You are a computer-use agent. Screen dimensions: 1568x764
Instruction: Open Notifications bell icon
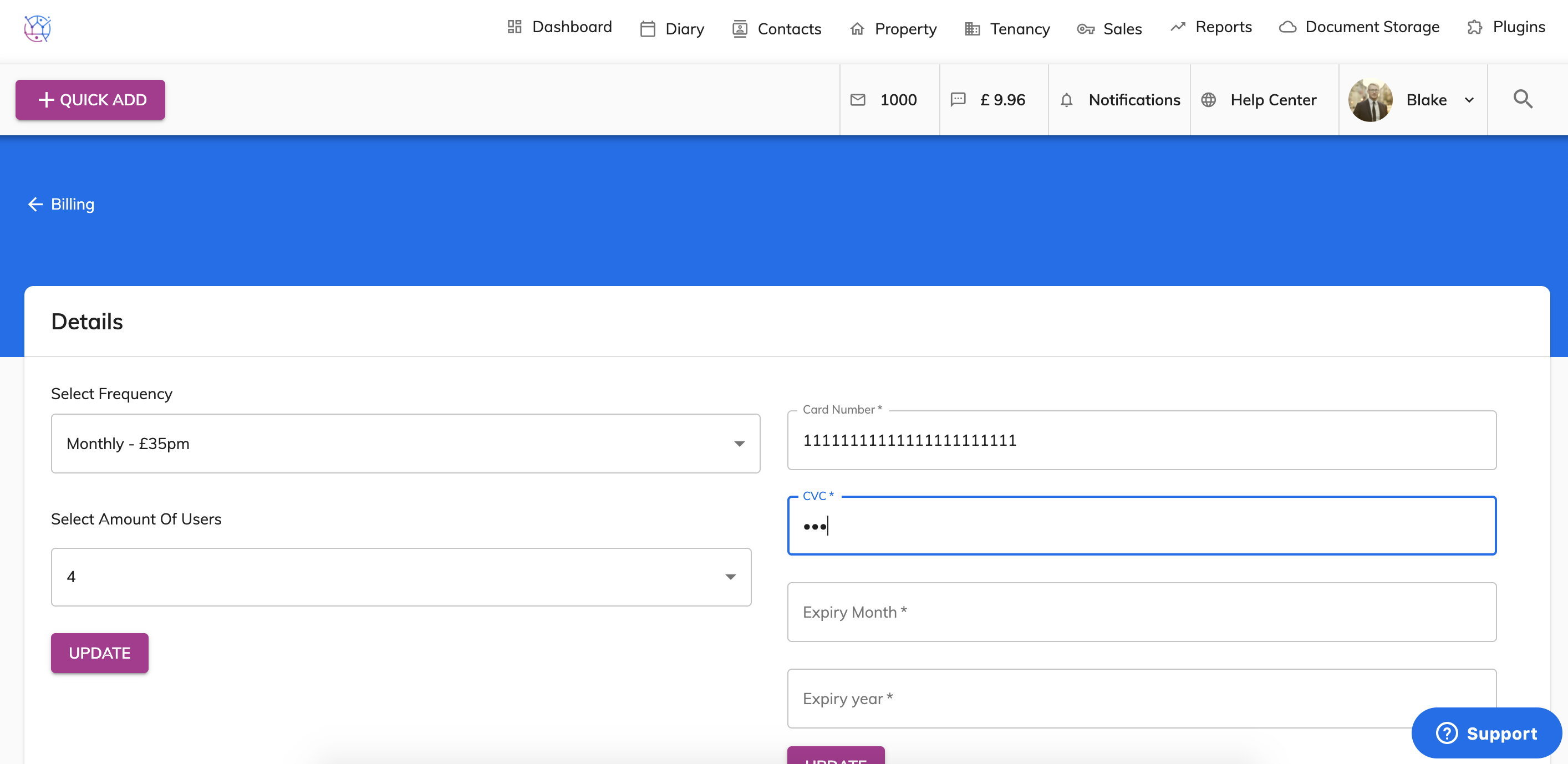pos(1066,100)
